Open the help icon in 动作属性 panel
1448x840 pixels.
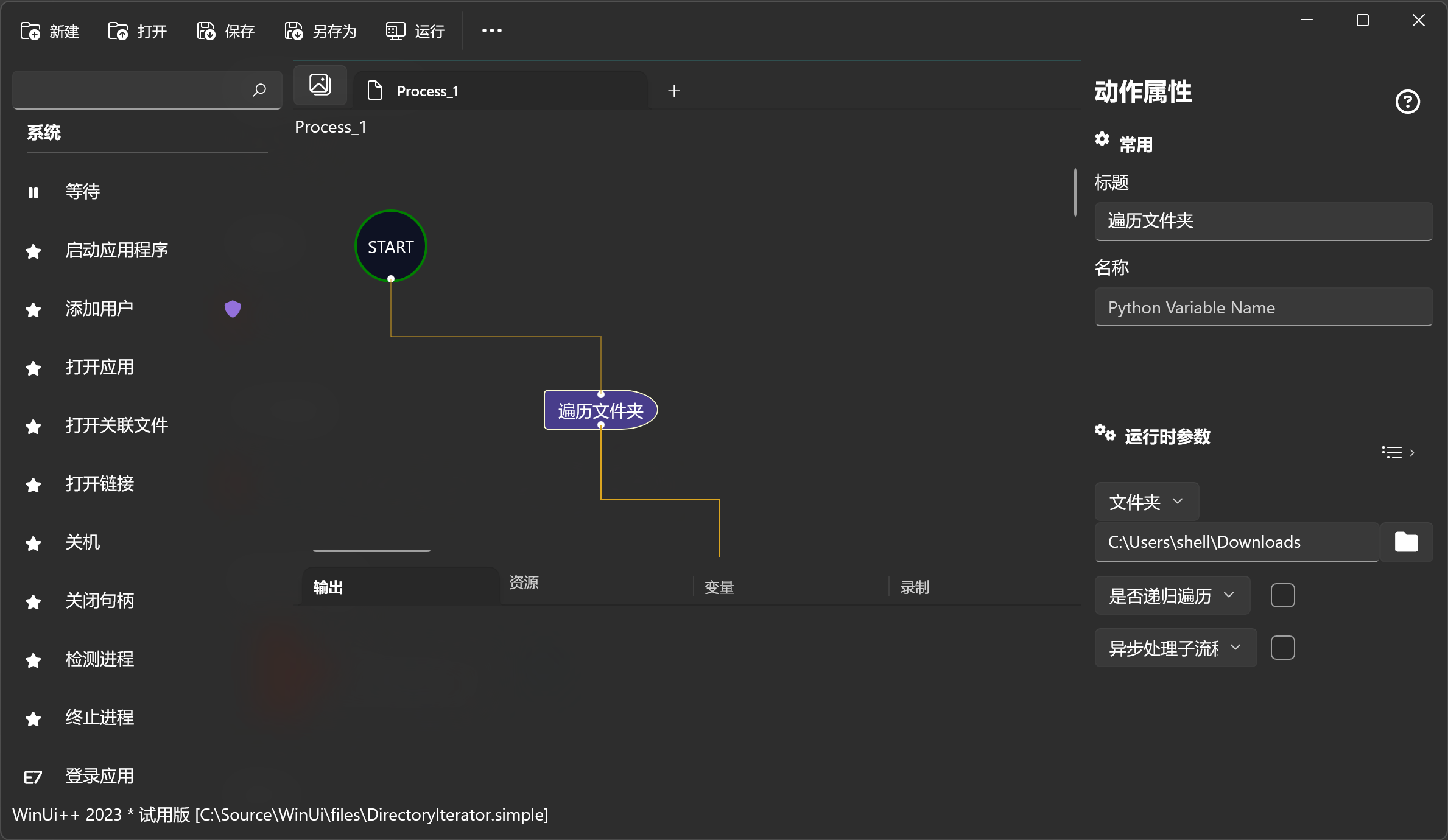pyautogui.click(x=1407, y=102)
